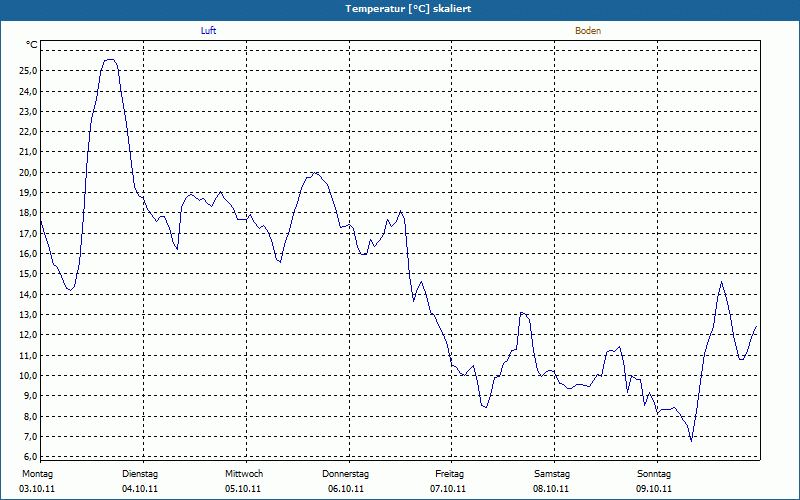Click the Montag day label
Image resolution: width=800 pixels, height=500 pixels.
click(x=37, y=474)
